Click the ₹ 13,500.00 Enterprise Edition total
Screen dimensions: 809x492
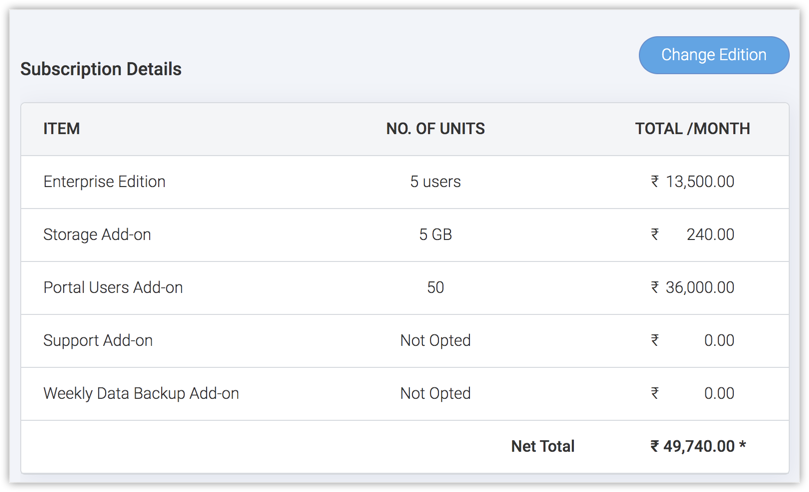coord(692,182)
